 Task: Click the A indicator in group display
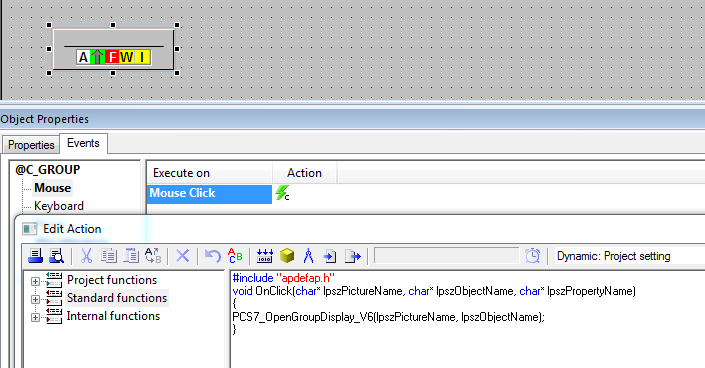click(83, 57)
